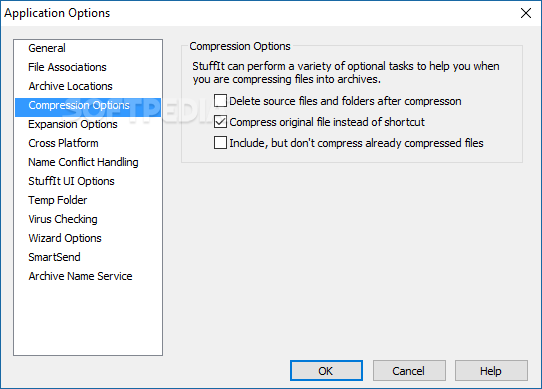Click the Cancel button
This screenshot has height=389, width=542.
click(x=409, y=371)
